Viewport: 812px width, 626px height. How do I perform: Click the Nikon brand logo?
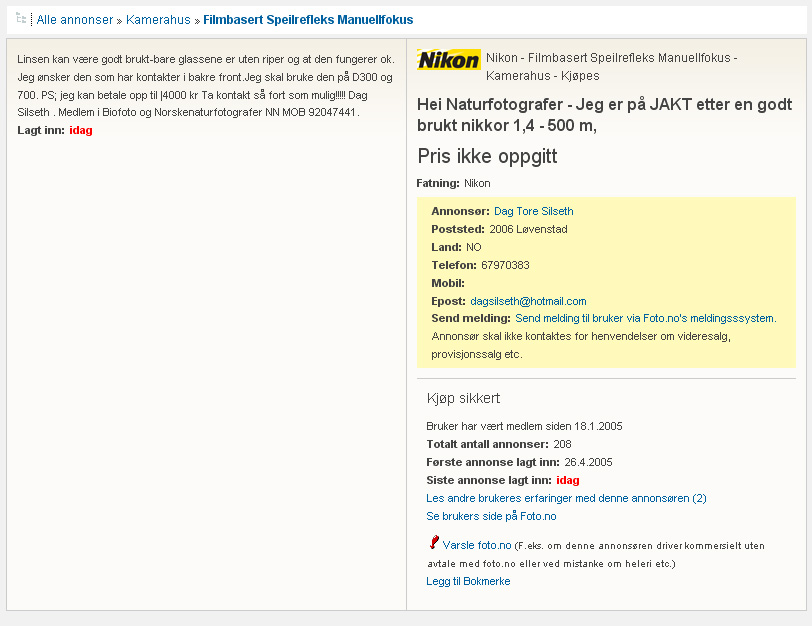click(448, 60)
